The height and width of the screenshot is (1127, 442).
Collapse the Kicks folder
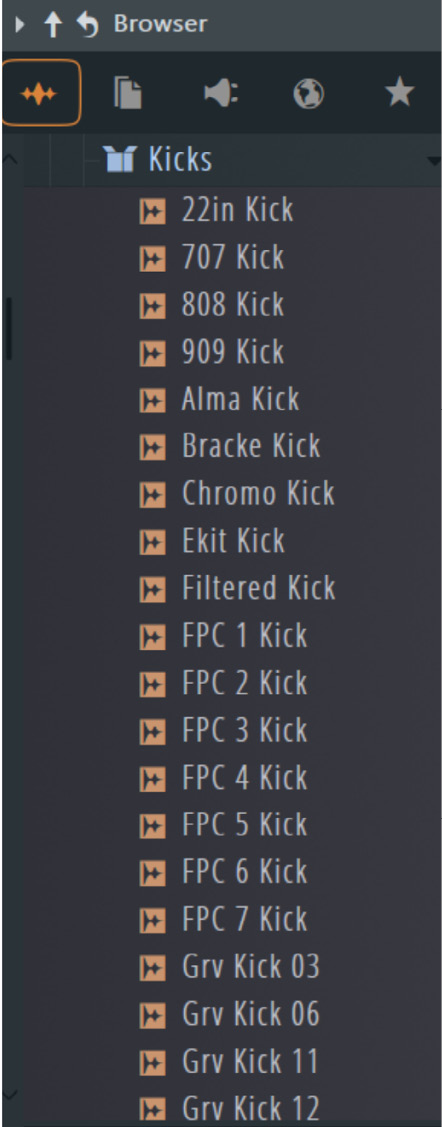(119, 159)
